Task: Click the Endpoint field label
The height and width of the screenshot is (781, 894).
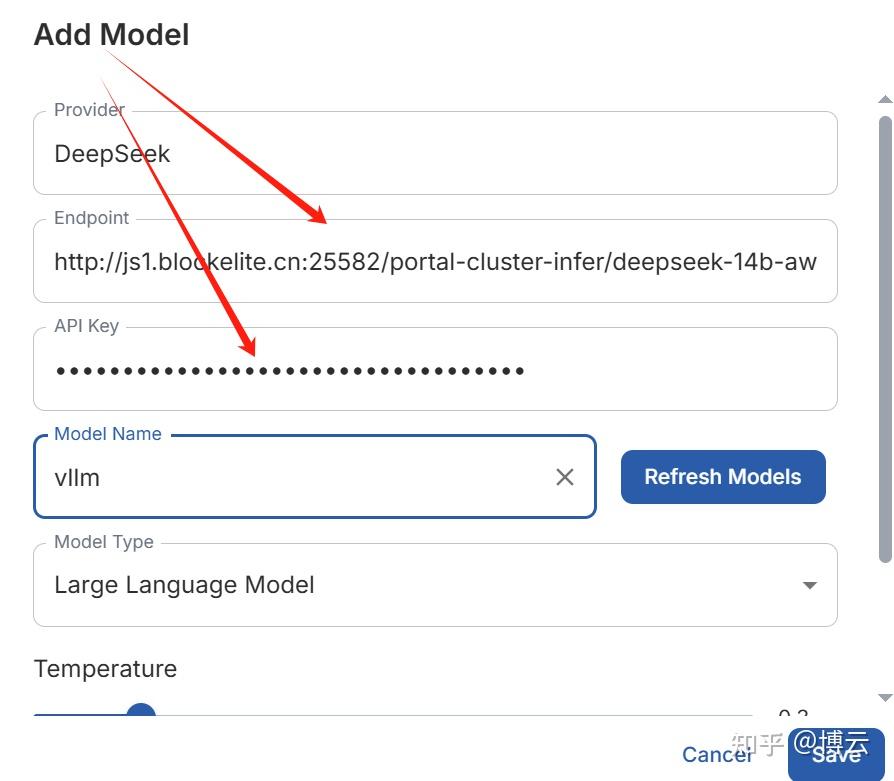Action: (92, 218)
